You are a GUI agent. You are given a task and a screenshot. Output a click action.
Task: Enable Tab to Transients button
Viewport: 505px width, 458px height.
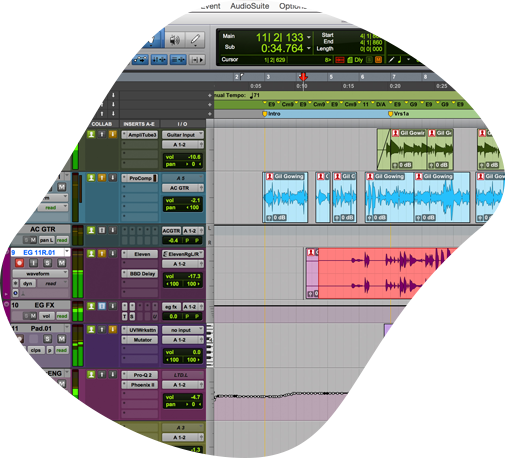point(198,60)
